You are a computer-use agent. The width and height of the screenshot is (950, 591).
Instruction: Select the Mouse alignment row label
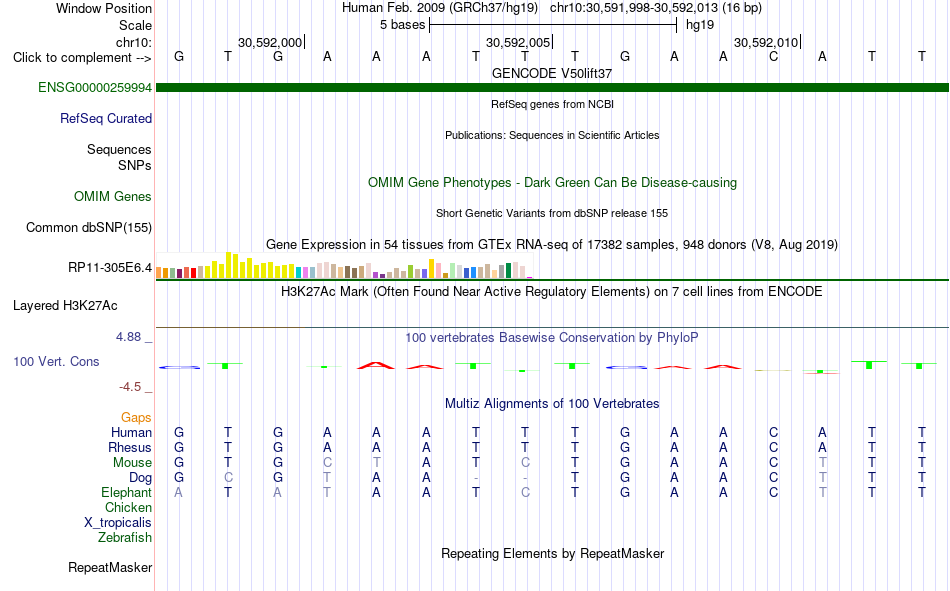tap(132, 462)
